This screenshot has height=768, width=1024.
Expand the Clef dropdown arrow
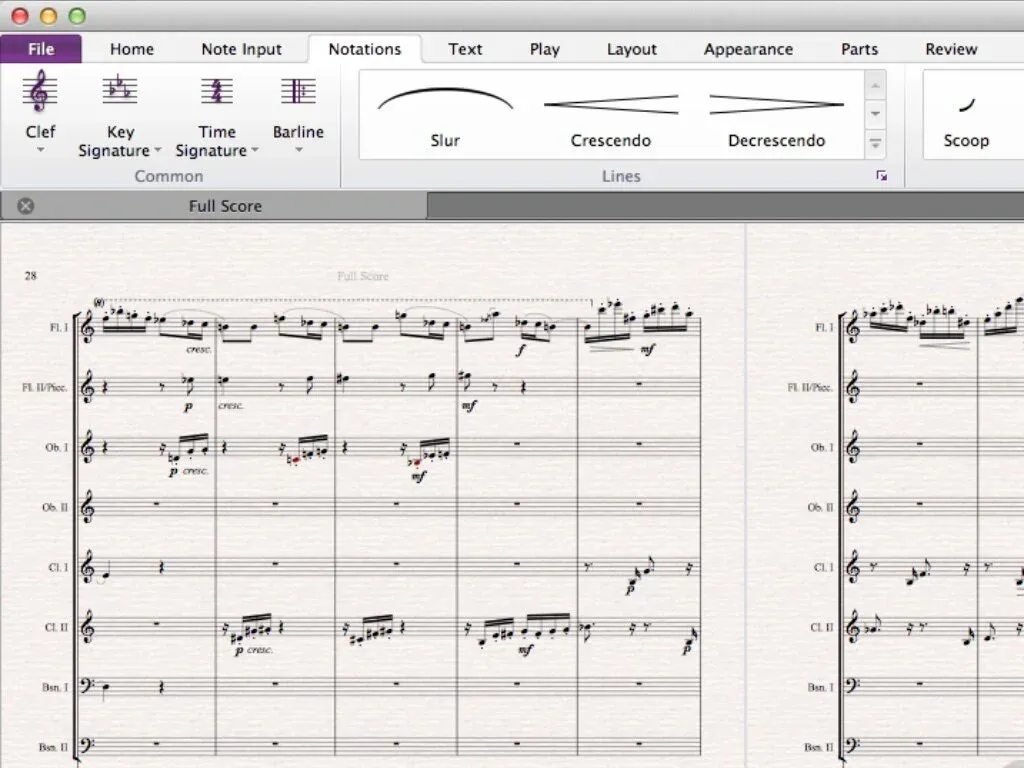40,150
